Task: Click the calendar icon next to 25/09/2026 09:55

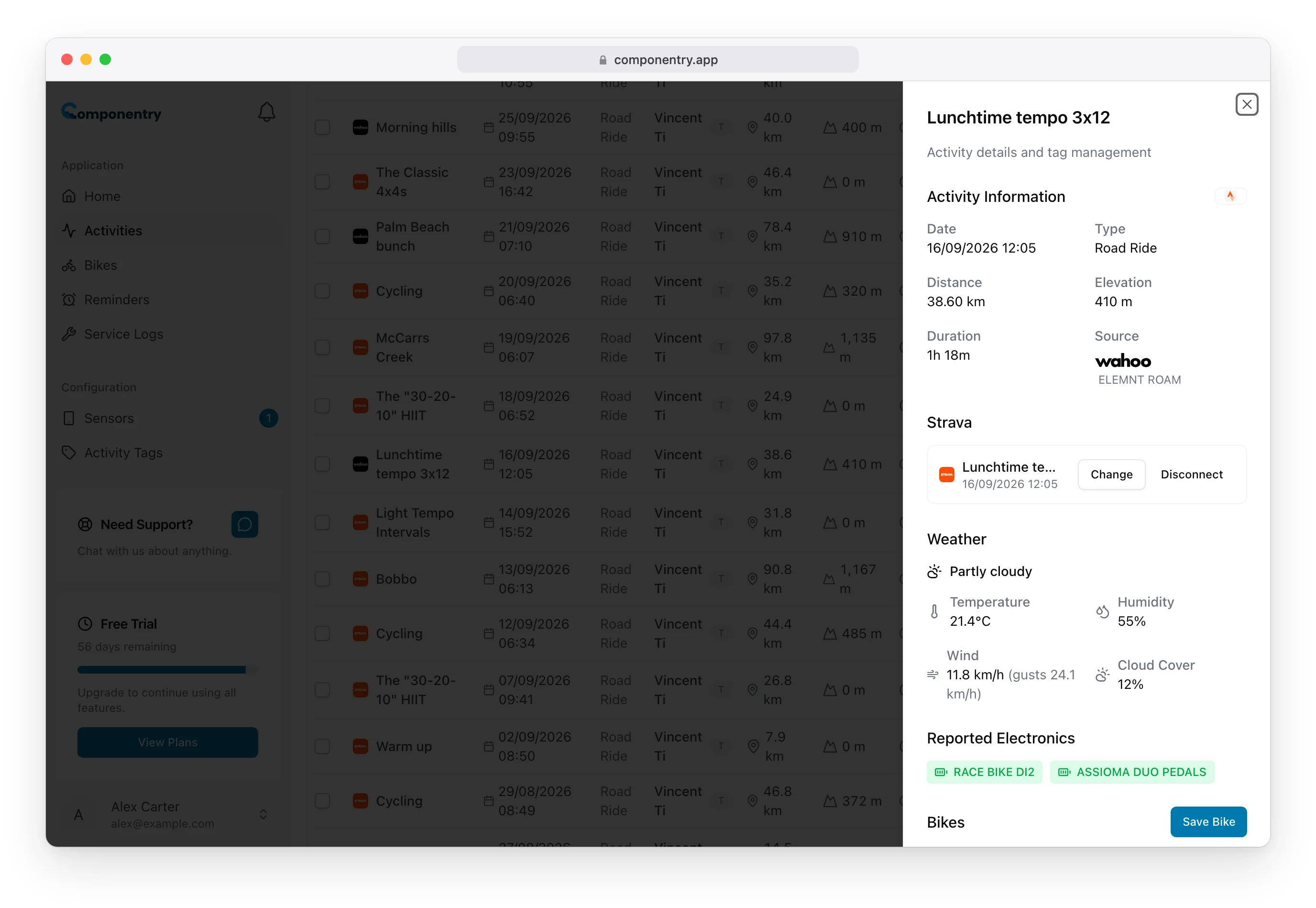Action: [x=489, y=127]
